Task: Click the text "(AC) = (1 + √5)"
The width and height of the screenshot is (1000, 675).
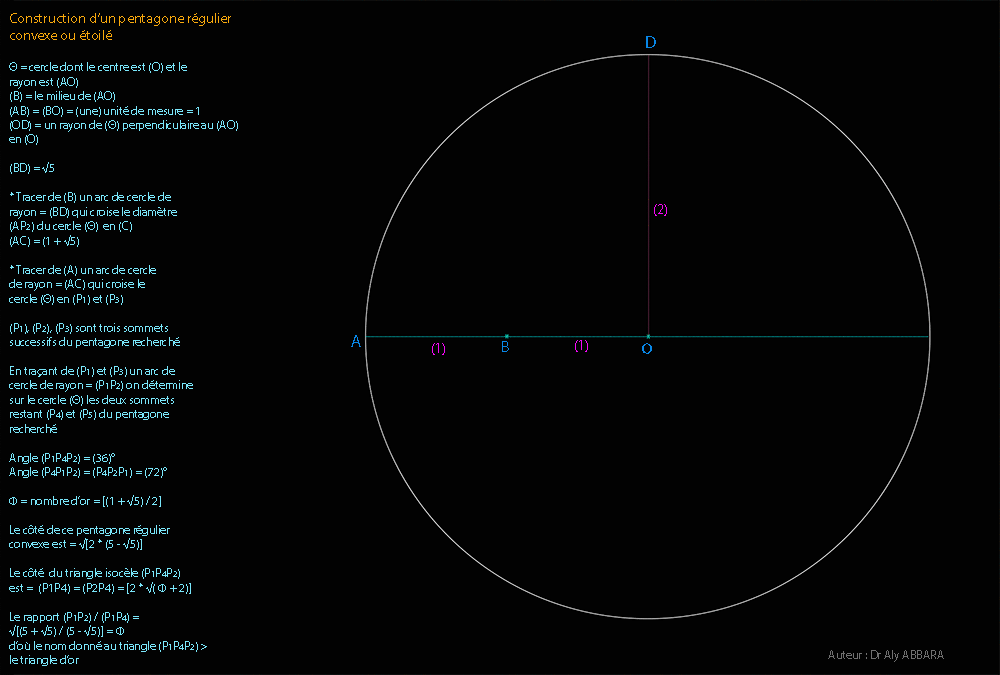Action: pyautogui.click(x=44, y=241)
